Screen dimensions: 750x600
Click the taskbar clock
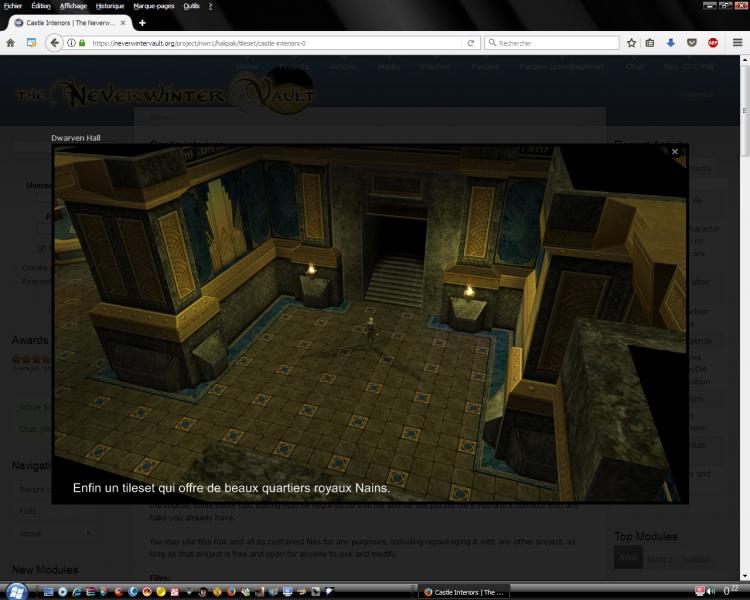[733, 591]
